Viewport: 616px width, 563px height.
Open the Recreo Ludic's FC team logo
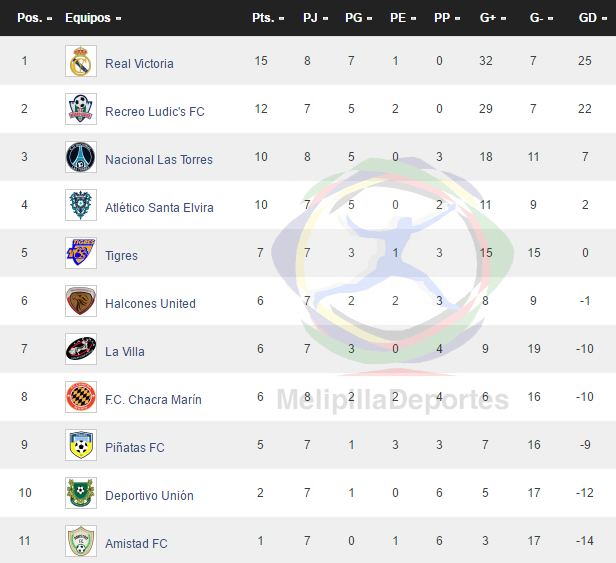pyautogui.click(x=81, y=109)
